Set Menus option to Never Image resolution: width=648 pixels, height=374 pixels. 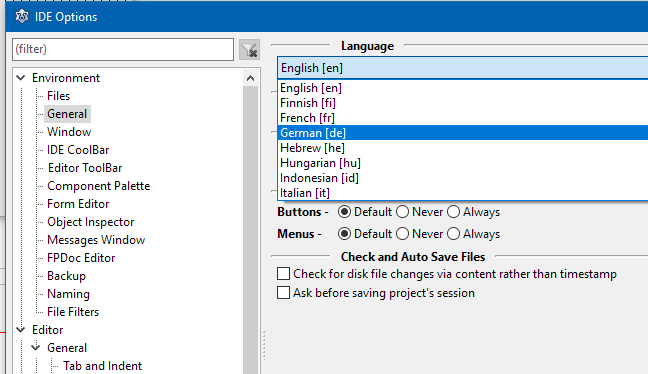coord(403,234)
